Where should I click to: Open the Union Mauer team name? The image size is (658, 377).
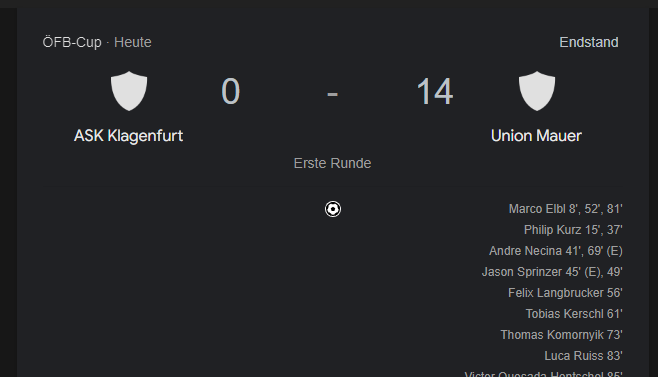point(536,136)
